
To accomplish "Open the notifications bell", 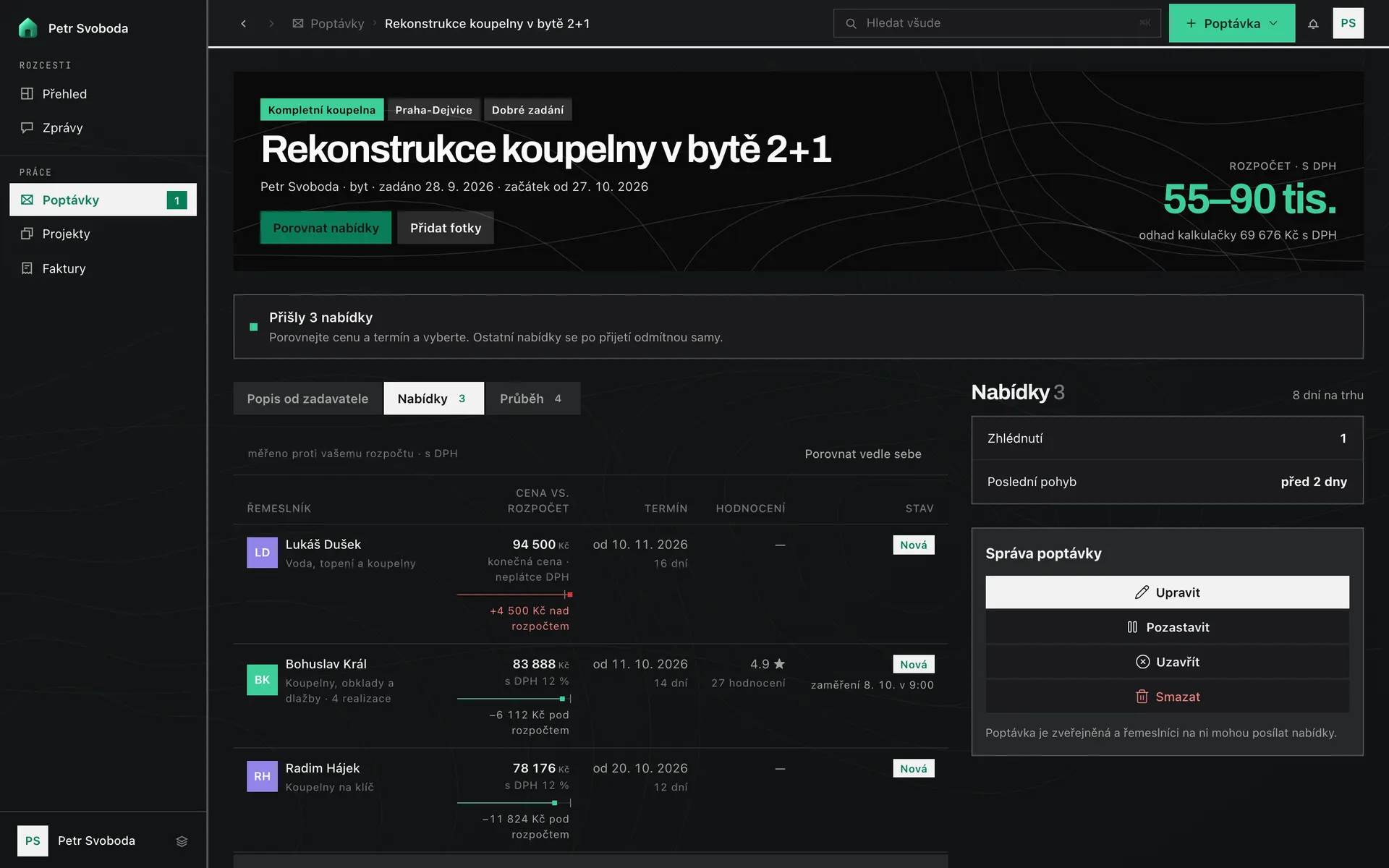I will click(x=1313, y=23).
